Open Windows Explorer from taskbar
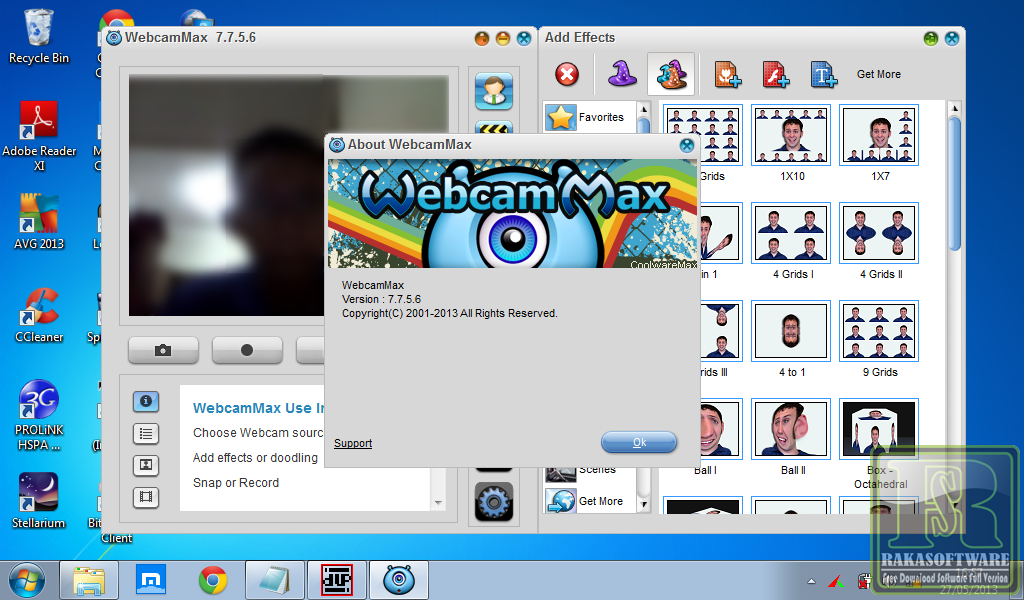The height and width of the screenshot is (600, 1024). pyautogui.click(x=89, y=580)
